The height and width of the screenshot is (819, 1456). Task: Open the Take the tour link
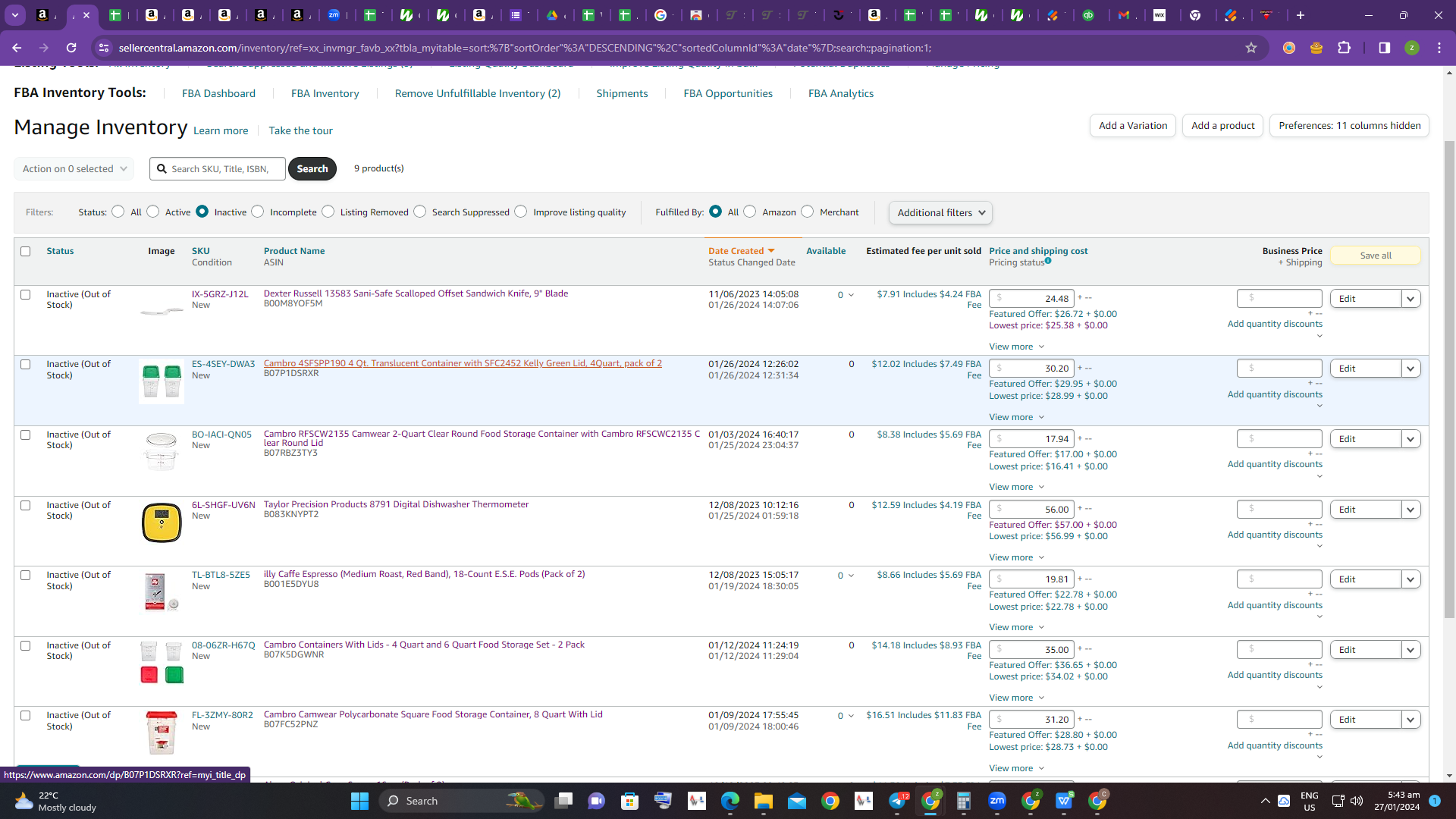[x=300, y=130]
